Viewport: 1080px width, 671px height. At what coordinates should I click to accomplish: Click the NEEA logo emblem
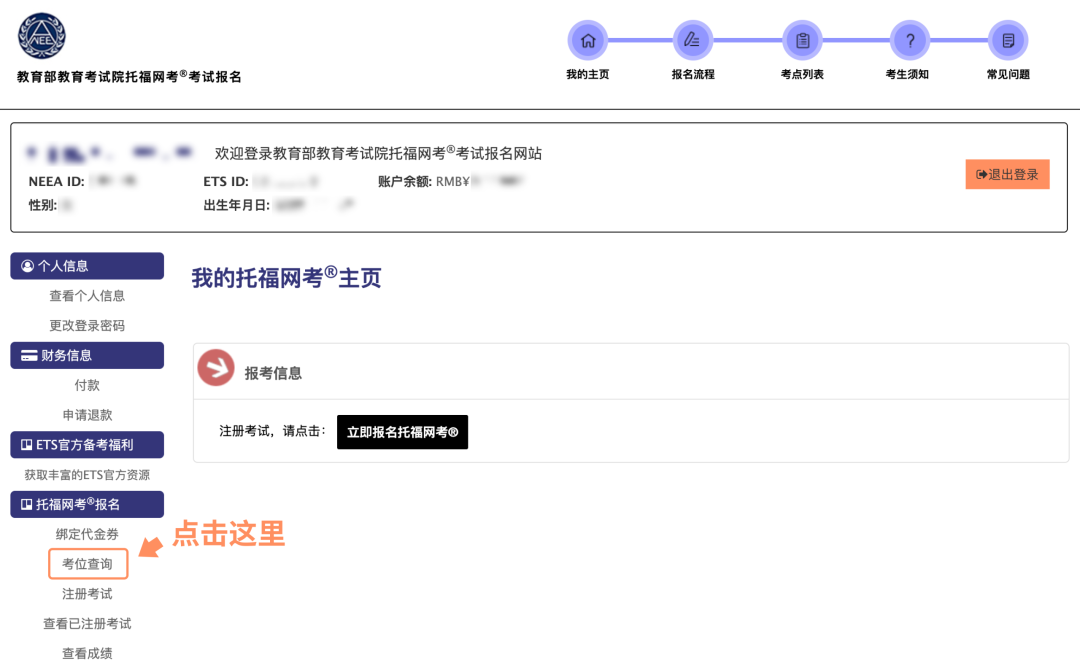coord(42,36)
